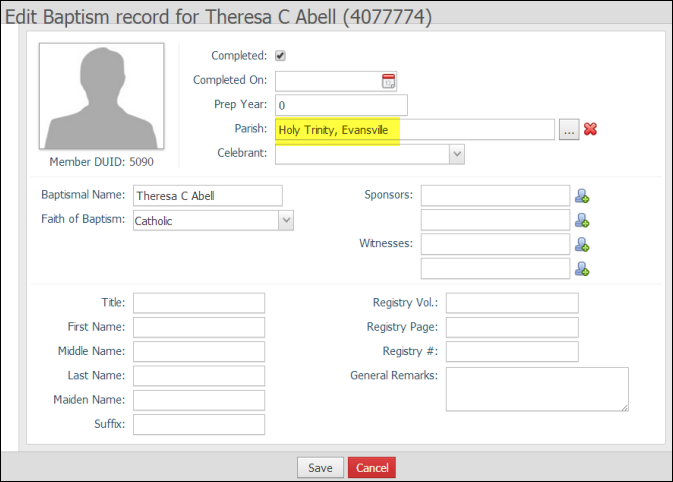Click into the General Remarks text area
Screen dimensions: 673x482
click(x=536, y=389)
